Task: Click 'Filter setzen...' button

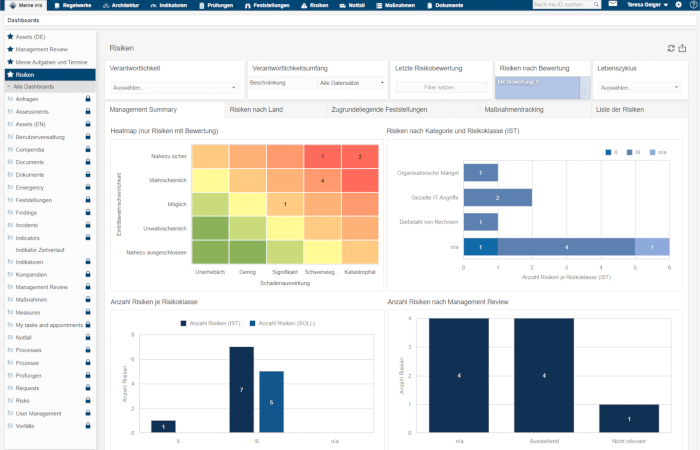Action: 440,87
